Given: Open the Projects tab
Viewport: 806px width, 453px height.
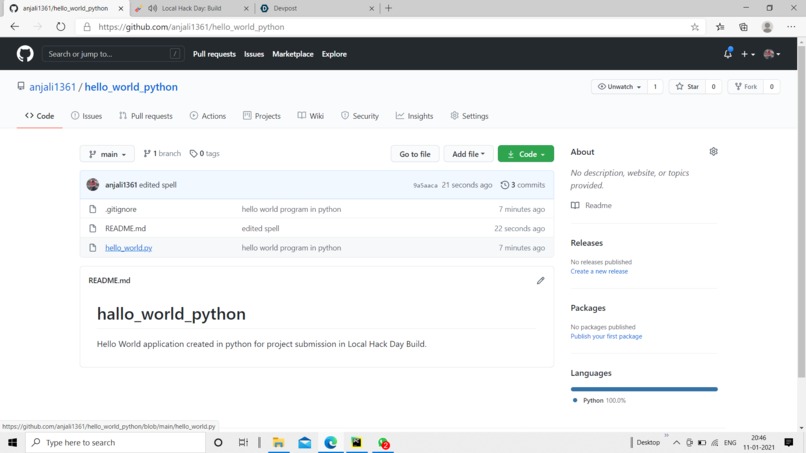Looking at the screenshot, I should coord(262,116).
